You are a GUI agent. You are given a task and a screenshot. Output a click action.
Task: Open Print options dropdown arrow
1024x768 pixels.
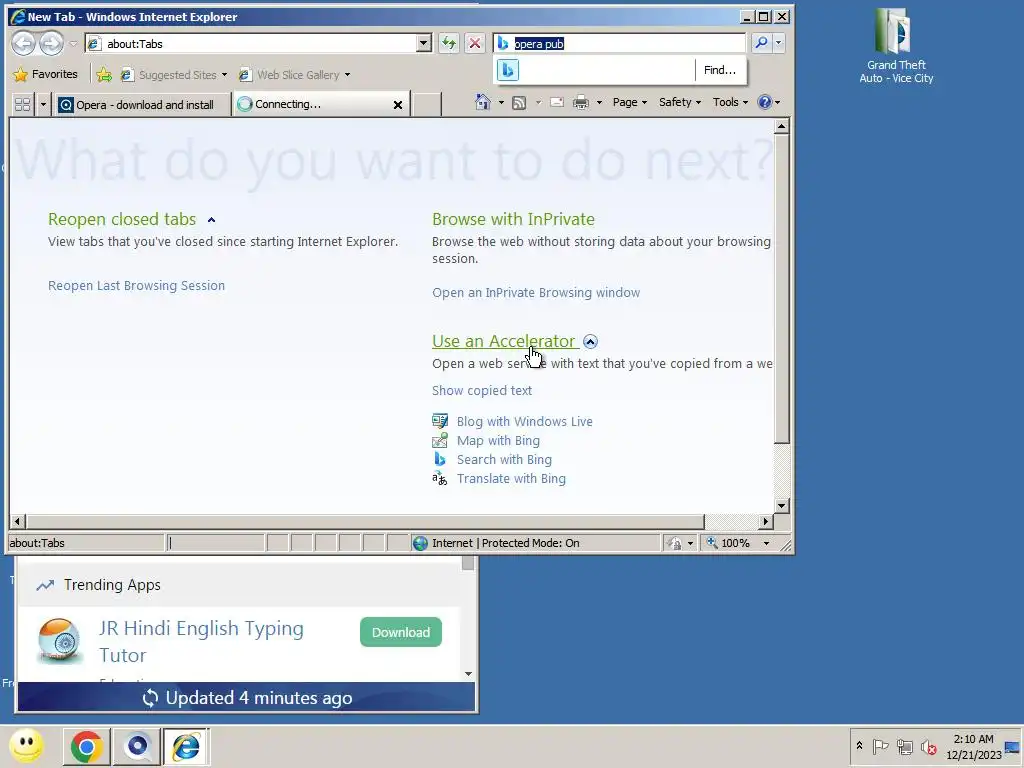tap(599, 103)
